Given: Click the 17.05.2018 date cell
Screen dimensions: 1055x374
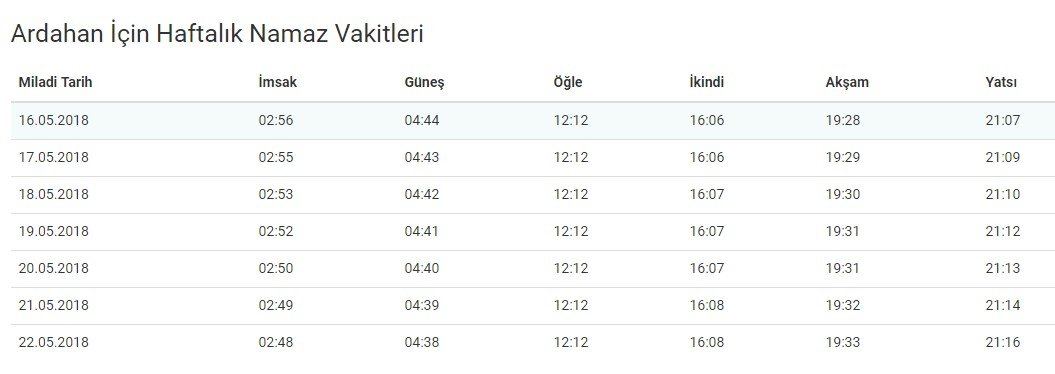Looking at the screenshot, I should tap(54, 157).
